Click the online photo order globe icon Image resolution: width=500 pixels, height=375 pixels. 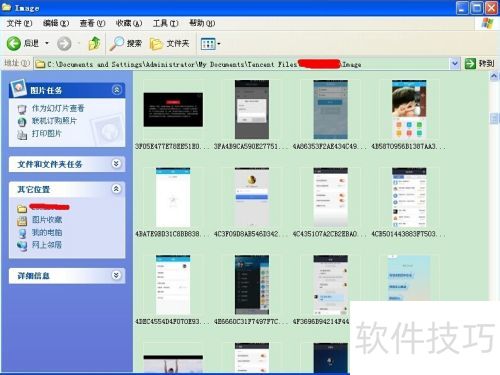pyautogui.click(x=22, y=122)
